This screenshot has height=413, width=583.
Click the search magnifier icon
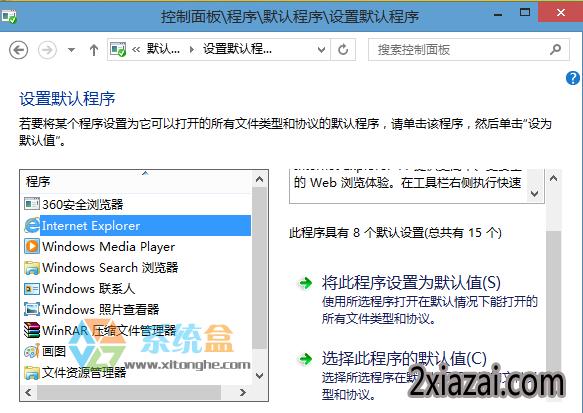point(555,49)
